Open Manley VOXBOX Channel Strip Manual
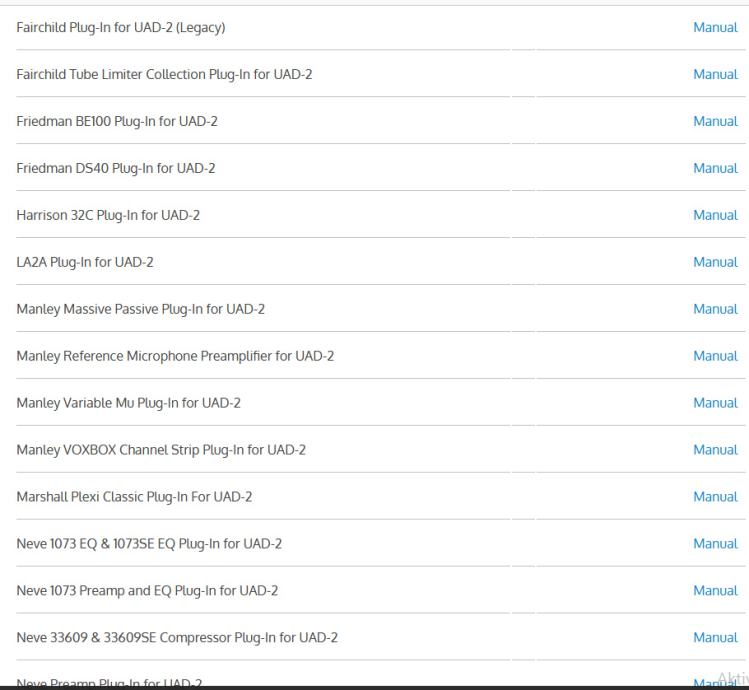 [x=715, y=450]
